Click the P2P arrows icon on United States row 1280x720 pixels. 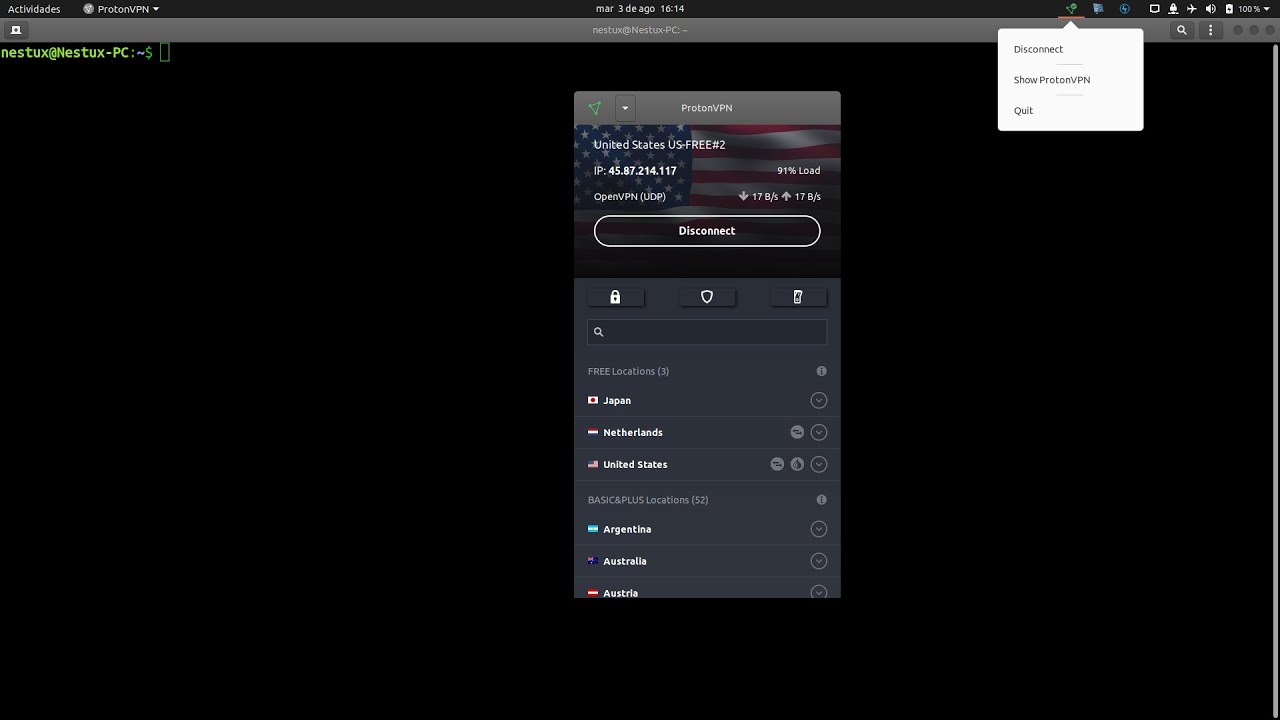tap(777, 465)
